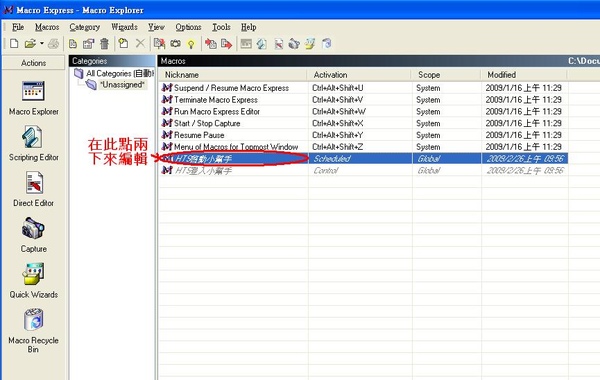Click the Scheduled activation cell

tap(332, 159)
